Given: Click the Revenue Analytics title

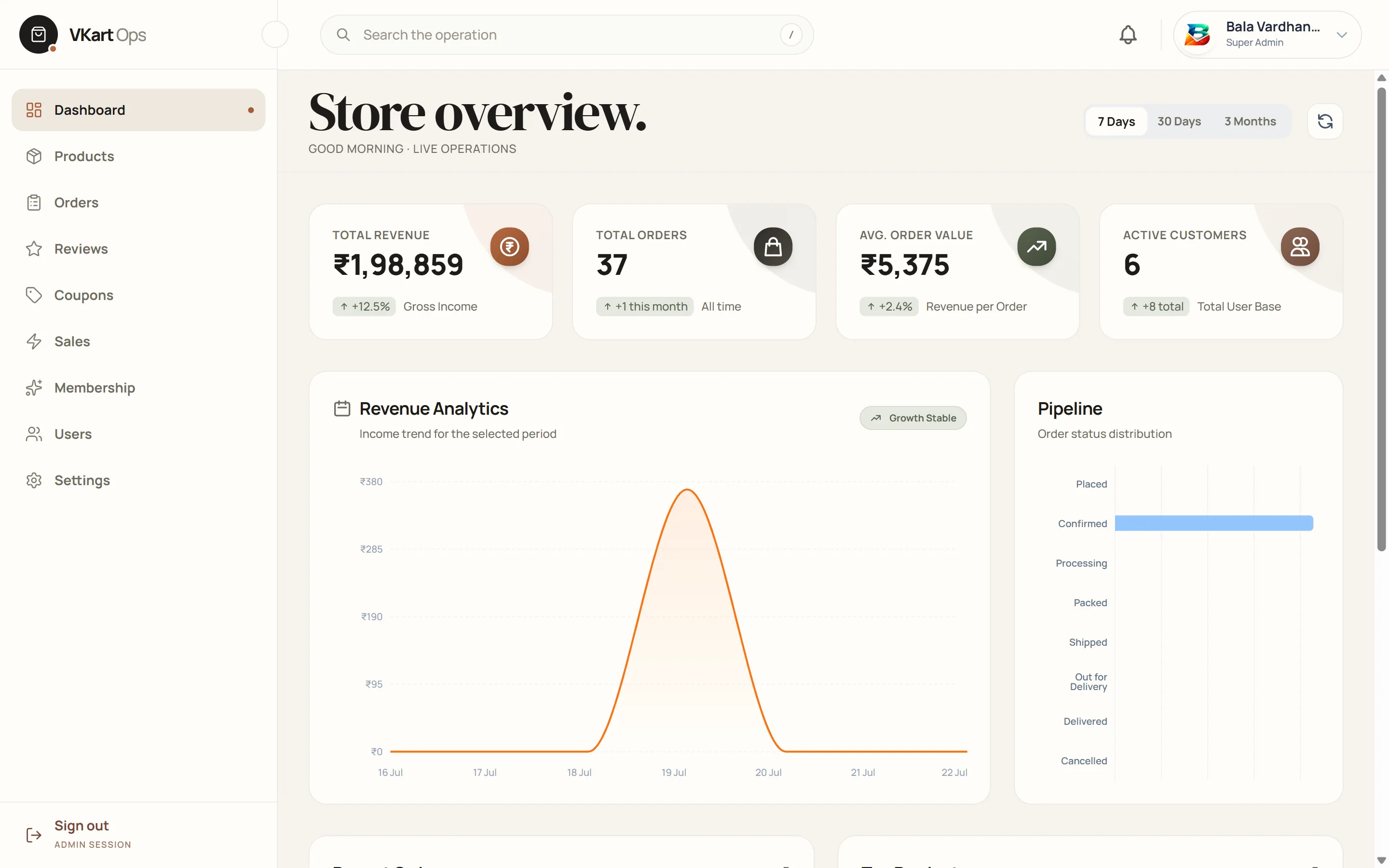Looking at the screenshot, I should point(434,408).
